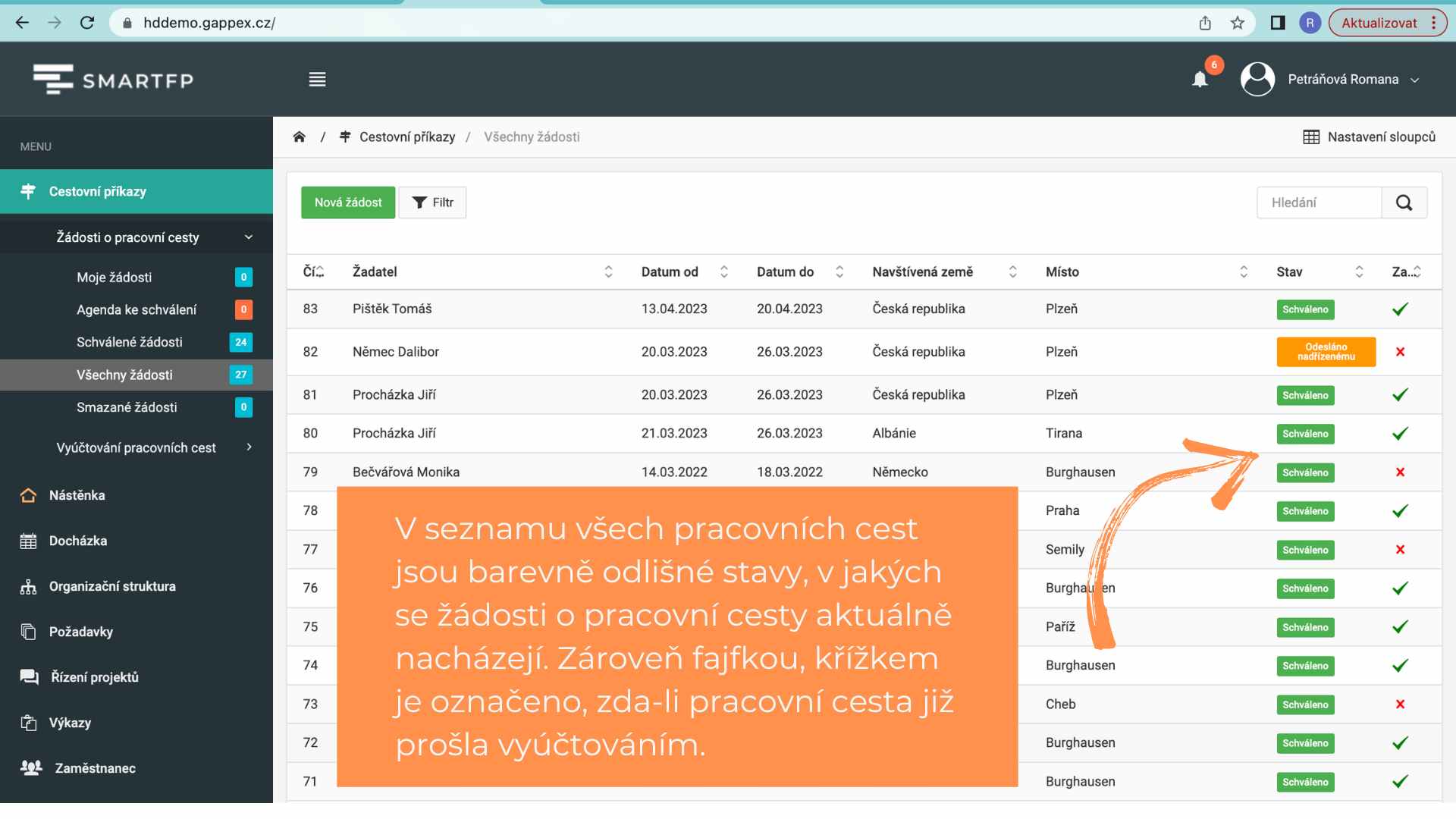The width and height of the screenshot is (1456, 819).
Task: Open Nastavení sloupců column settings
Action: [x=1370, y=137]
